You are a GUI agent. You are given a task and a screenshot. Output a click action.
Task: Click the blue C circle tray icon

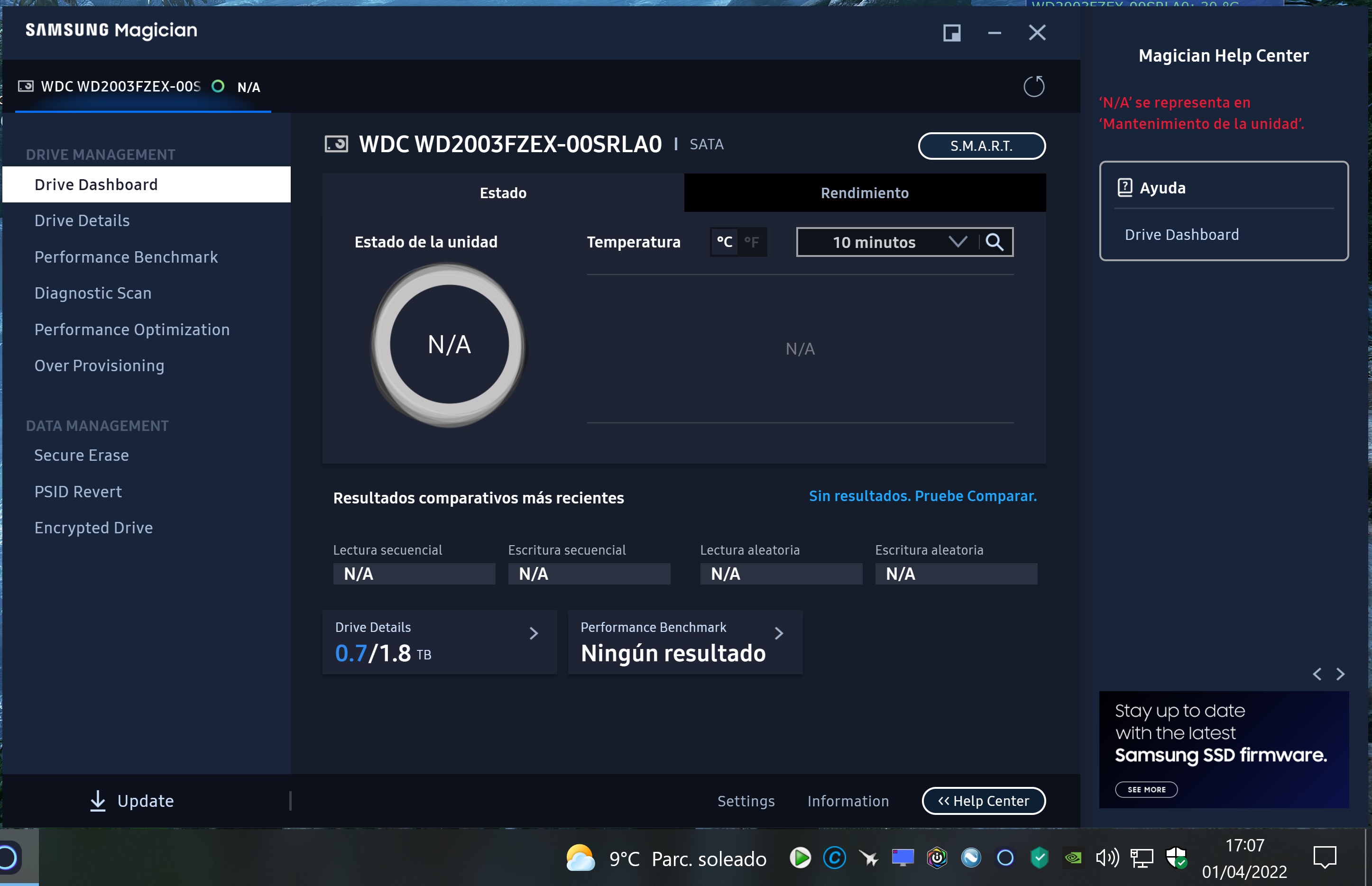tap(835, 858)
